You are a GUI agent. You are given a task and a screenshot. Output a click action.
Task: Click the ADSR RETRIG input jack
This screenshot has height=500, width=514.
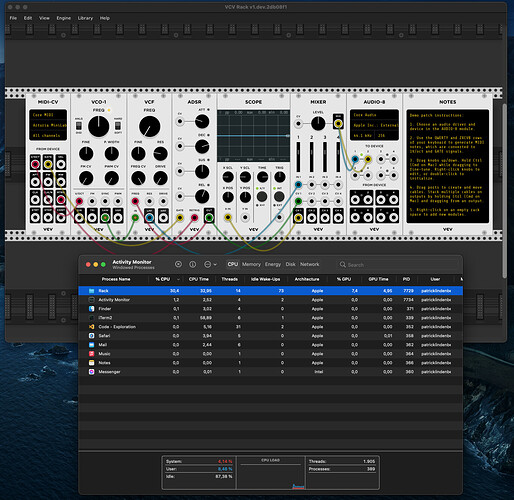pyautogui.click(x=194, y=218)
